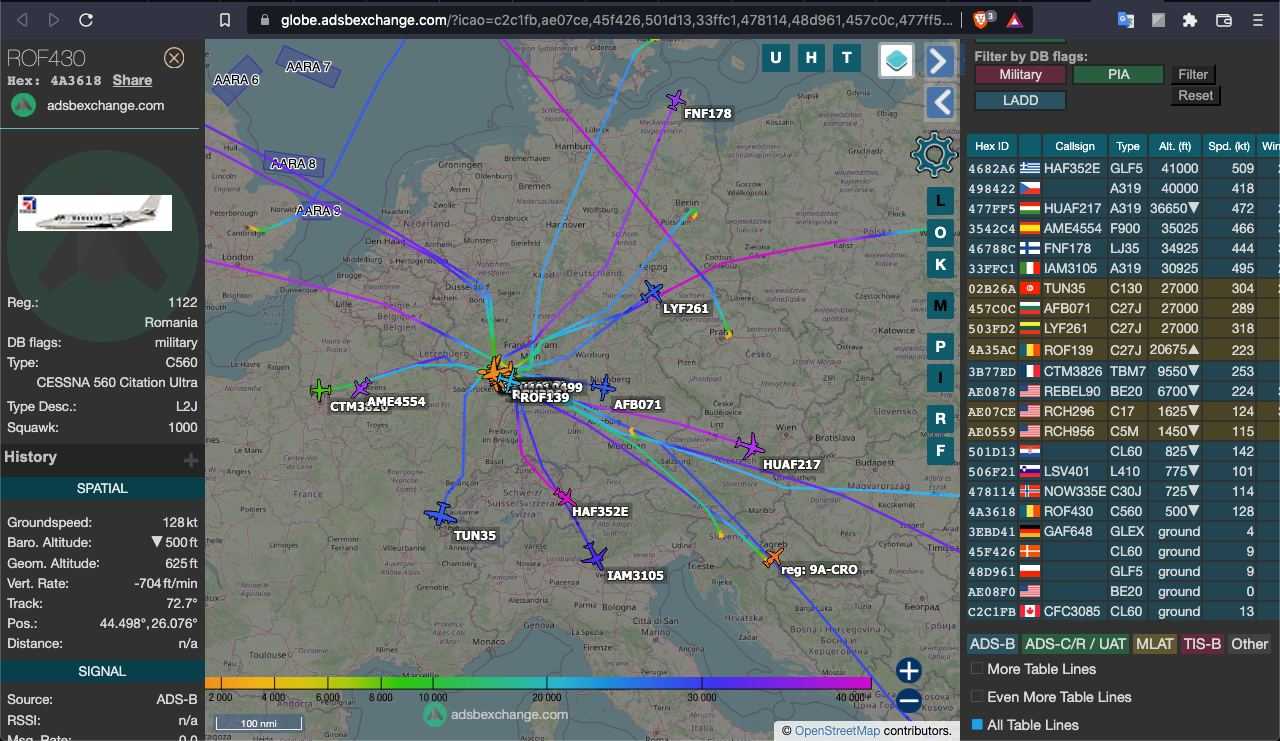Open the map layers selector
Viewport: 1280px width, 741px height.
point(897,61)
